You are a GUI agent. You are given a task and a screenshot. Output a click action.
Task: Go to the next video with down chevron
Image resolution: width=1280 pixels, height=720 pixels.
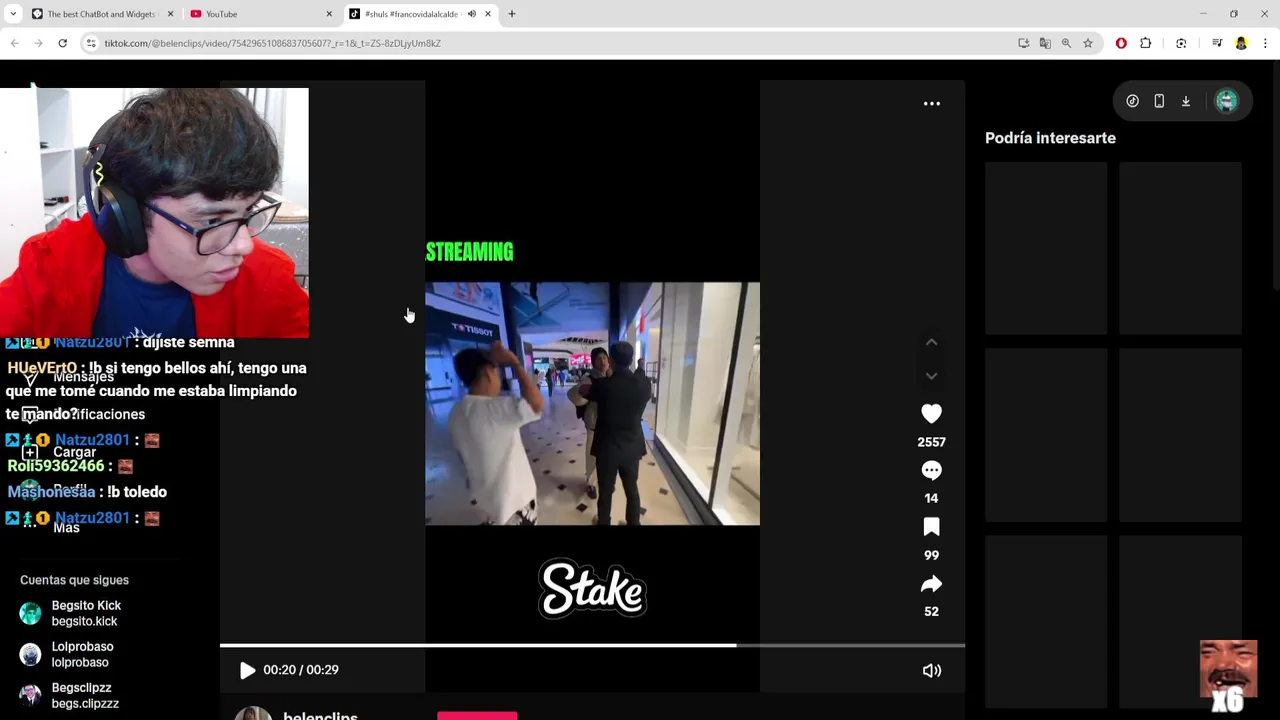(x=931, y=376)
